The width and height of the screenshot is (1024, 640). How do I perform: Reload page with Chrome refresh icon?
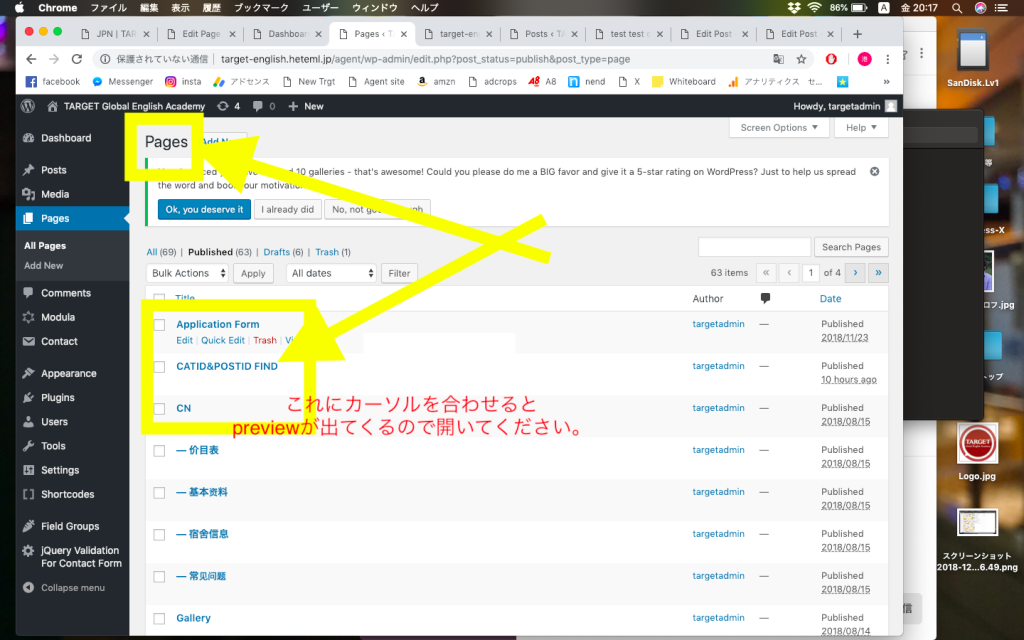[x=76, y=59]
